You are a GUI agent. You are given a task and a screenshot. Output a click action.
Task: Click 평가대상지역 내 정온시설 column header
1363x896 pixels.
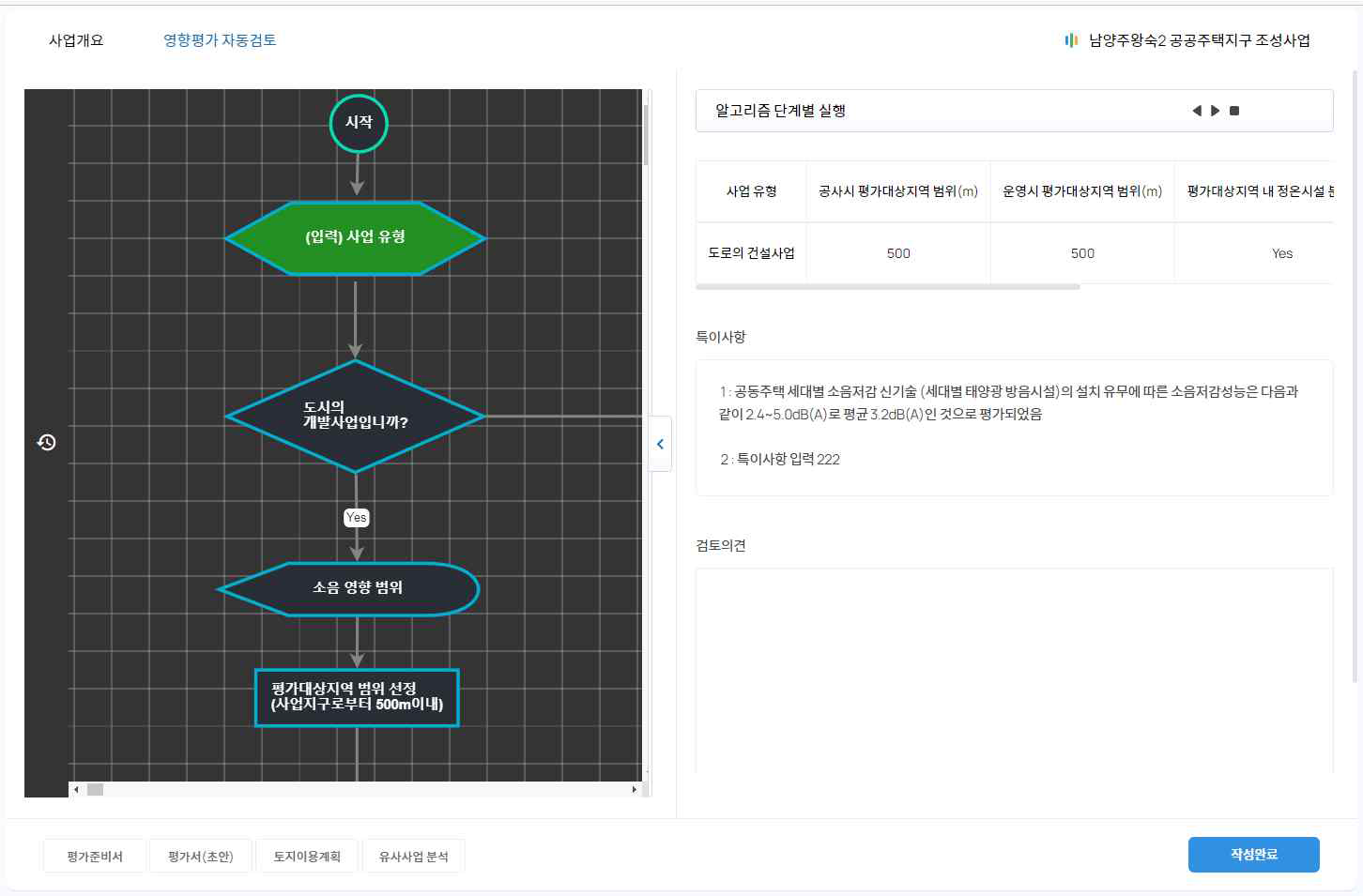tap(1254, 191)
